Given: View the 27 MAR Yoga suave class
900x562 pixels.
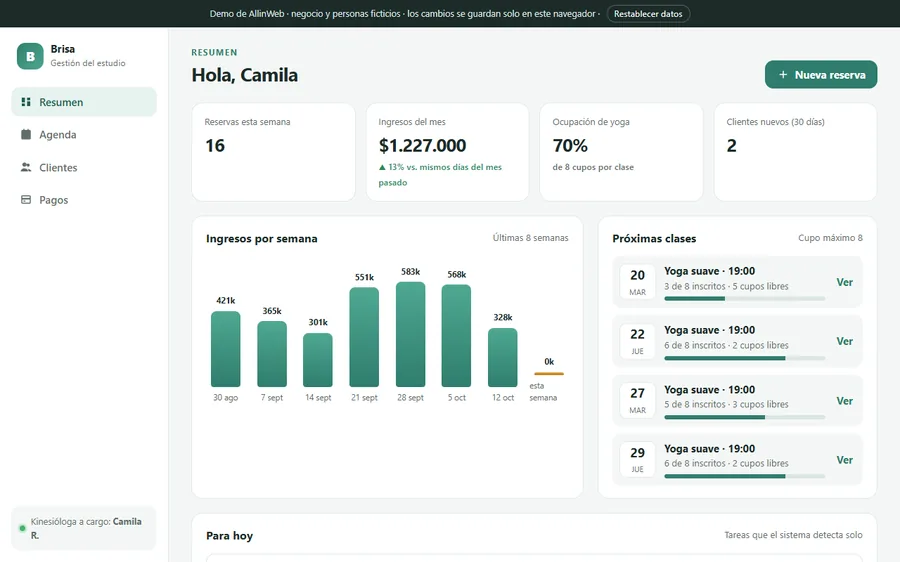Looking at the screenshot, I should pos(844,401).
